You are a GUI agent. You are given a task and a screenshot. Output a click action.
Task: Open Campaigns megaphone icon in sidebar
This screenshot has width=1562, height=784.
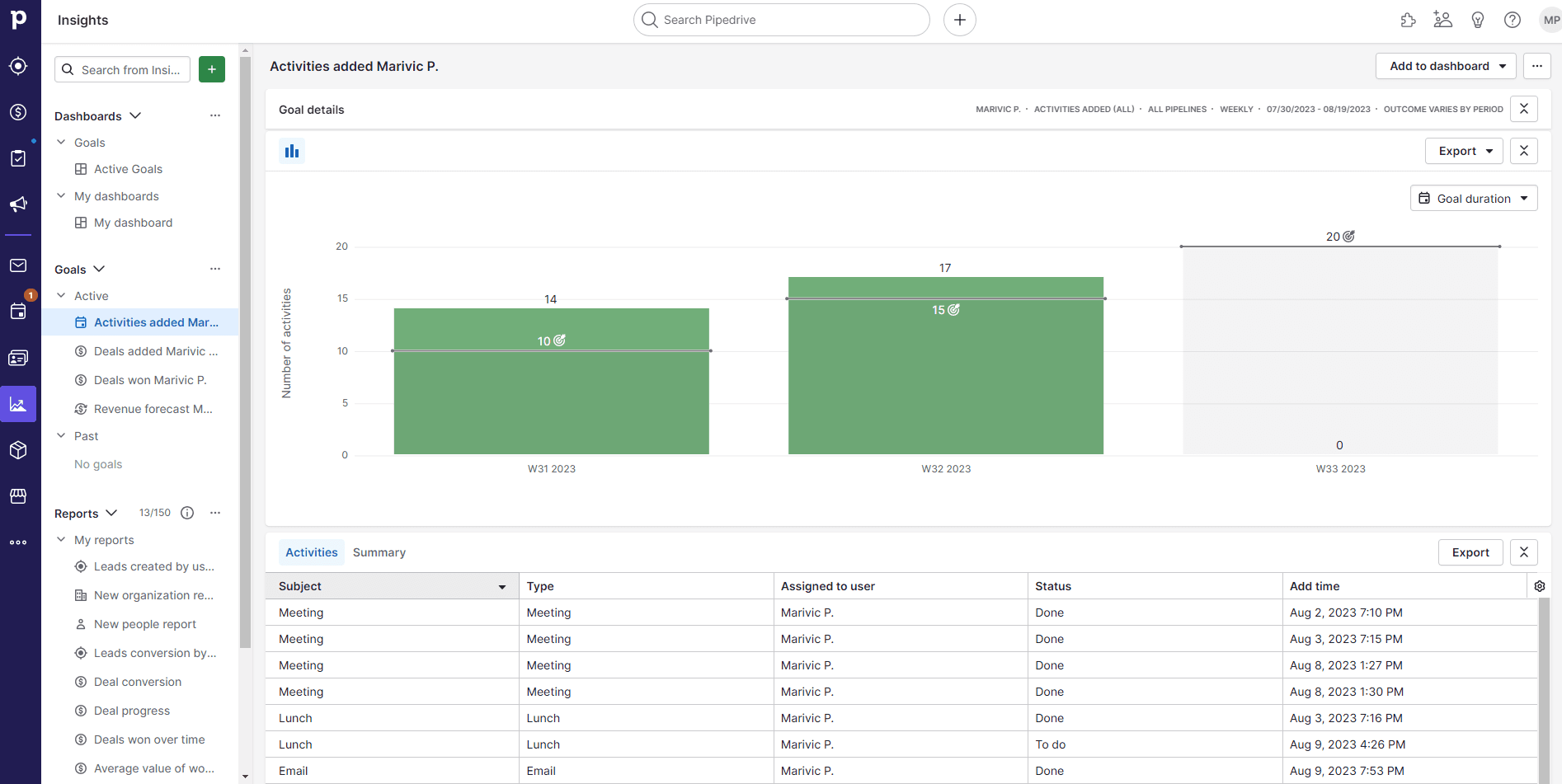(18, 204)
